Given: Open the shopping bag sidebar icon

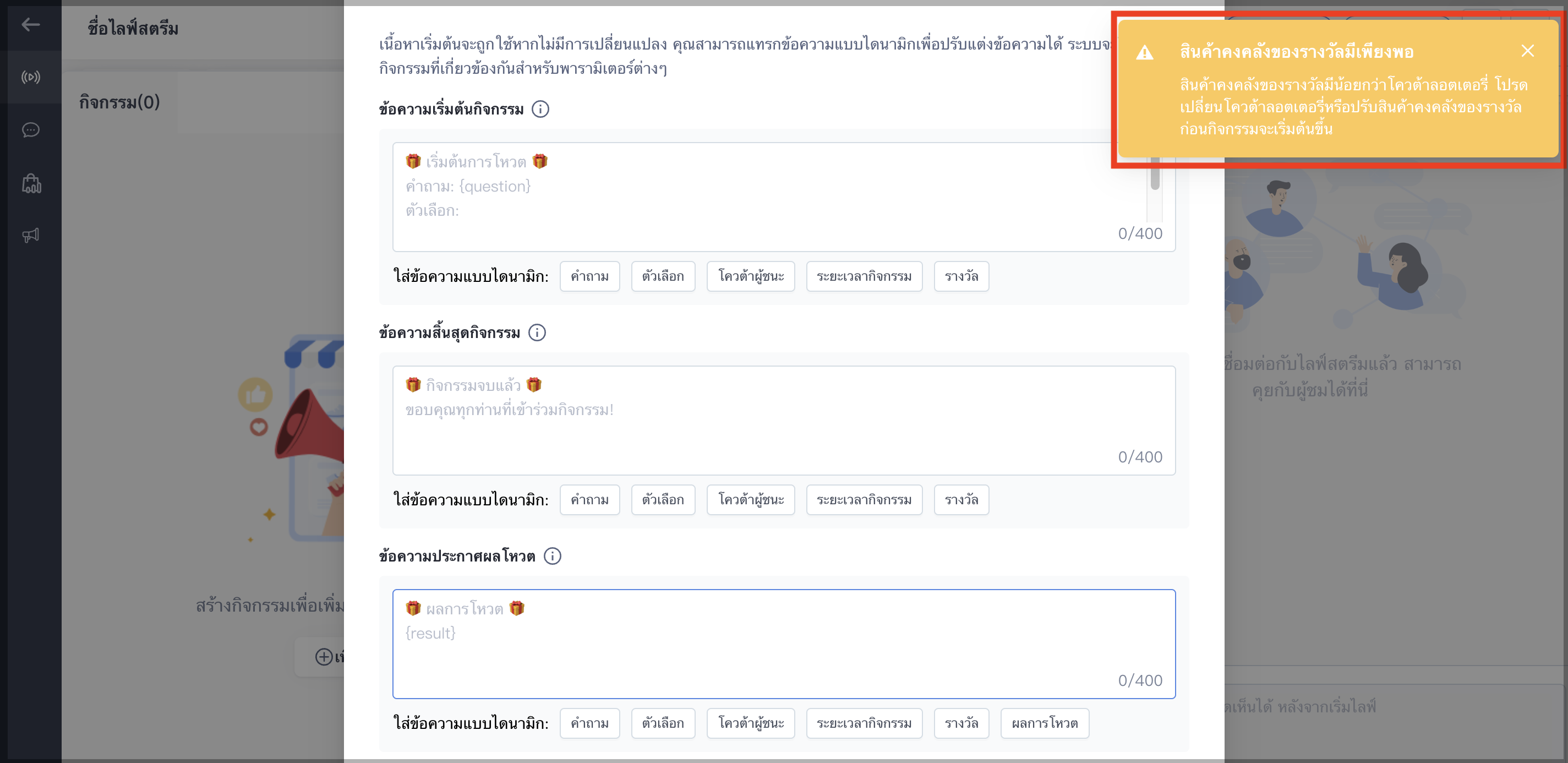Looking at the screenshot, I should pos(31,183).
